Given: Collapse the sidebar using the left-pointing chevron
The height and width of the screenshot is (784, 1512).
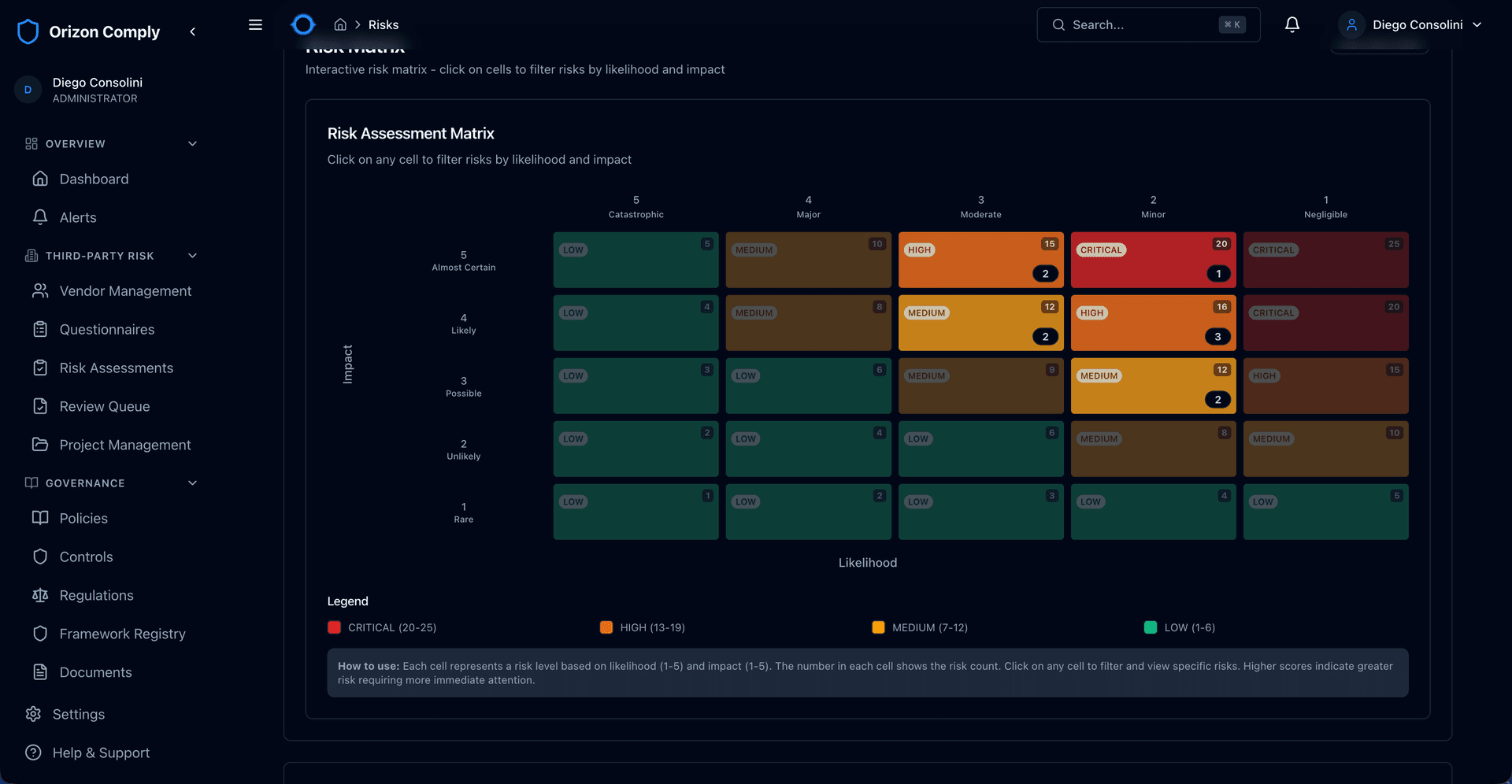Looking at the screenshot, I should (x=193, y=31).
